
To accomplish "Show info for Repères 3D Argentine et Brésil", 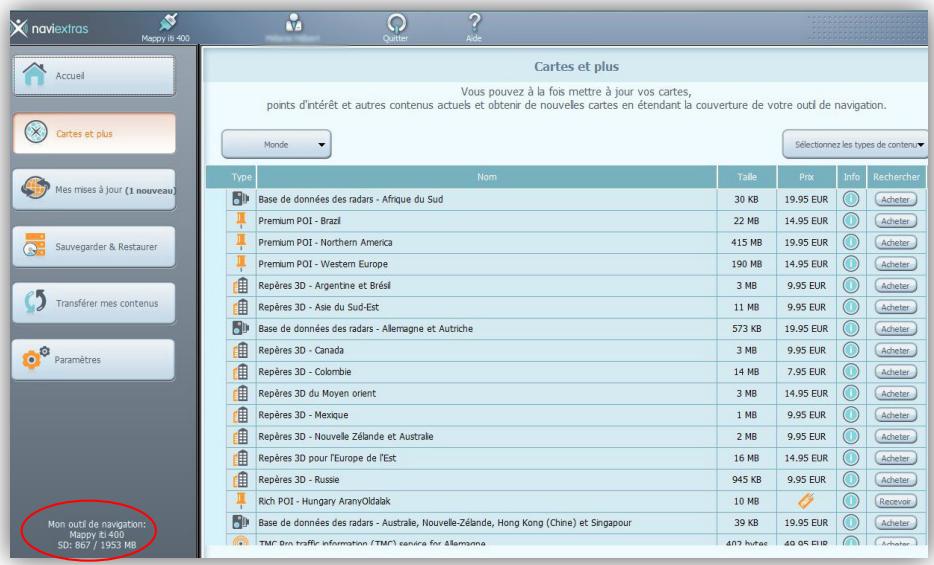I will [x=851, y=285].
